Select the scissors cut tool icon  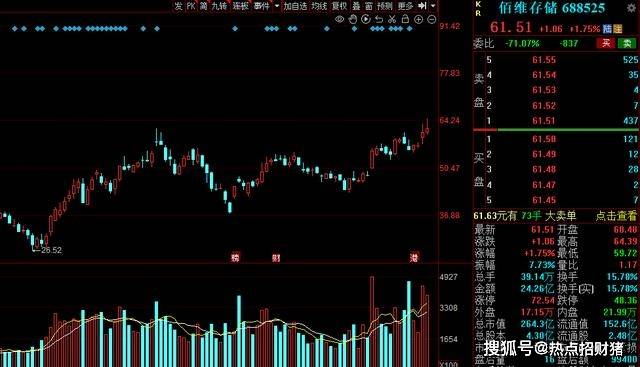point(392,19)
